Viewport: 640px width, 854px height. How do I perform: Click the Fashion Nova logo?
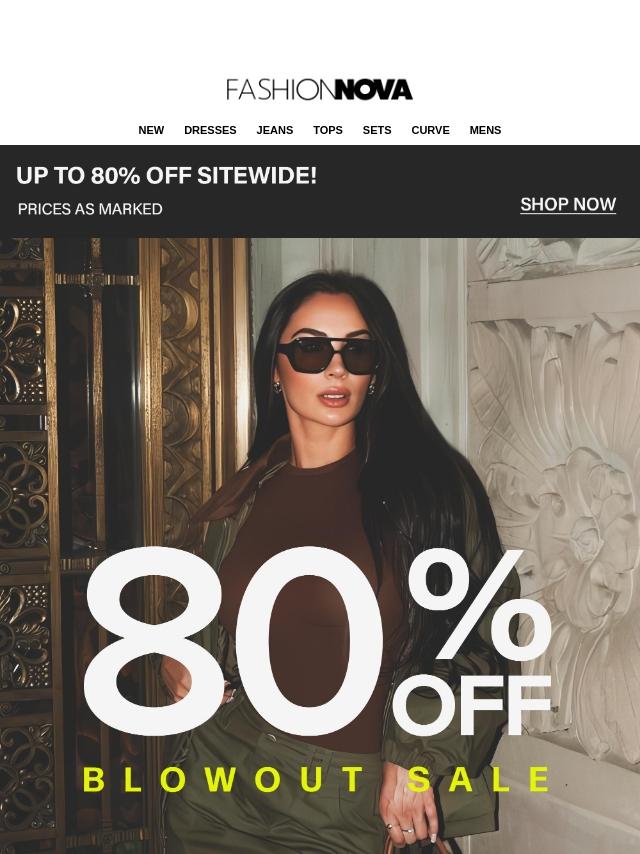coord(320,90)
